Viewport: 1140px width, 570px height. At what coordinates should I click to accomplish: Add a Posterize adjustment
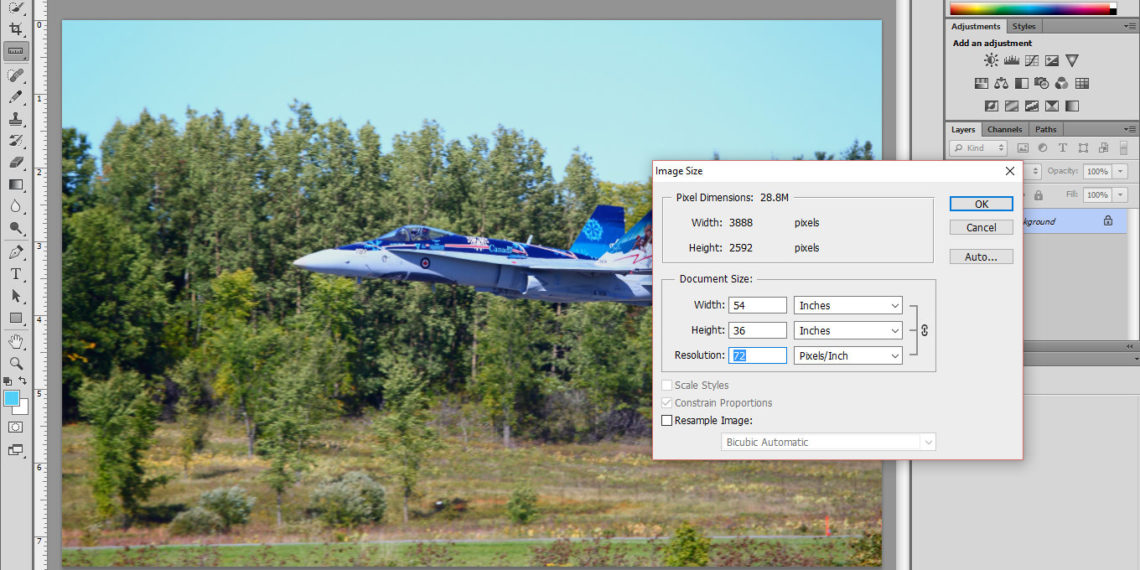coord(1011,106)
